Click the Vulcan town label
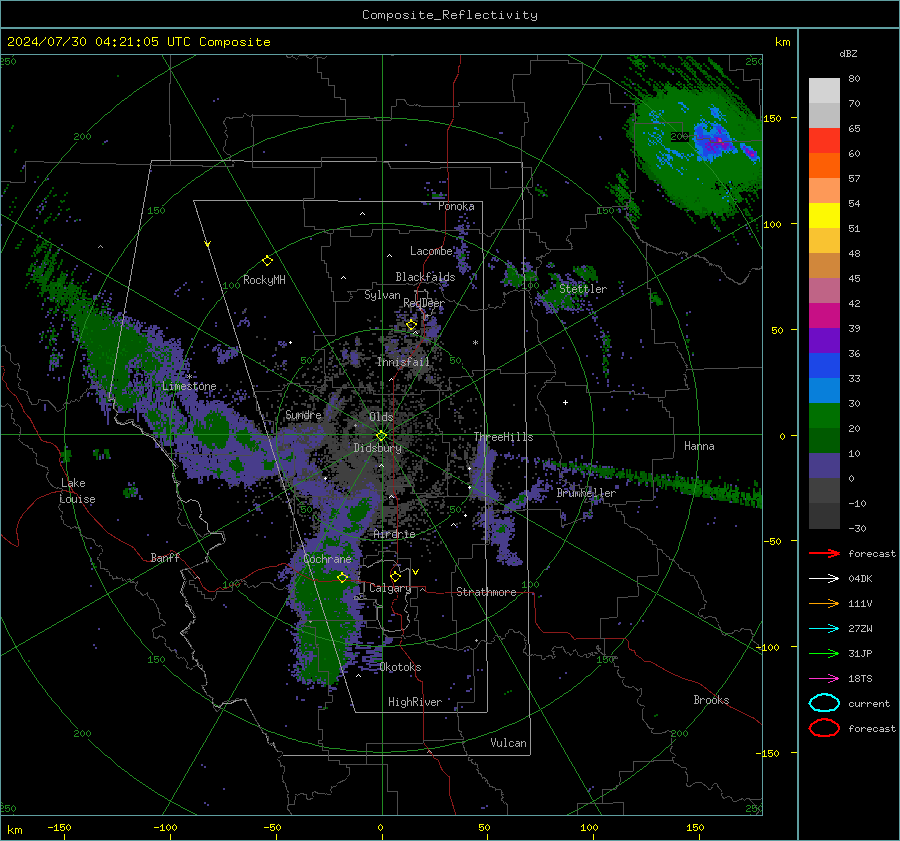Screen dimensions: 900x841 [x=508, y=743]
